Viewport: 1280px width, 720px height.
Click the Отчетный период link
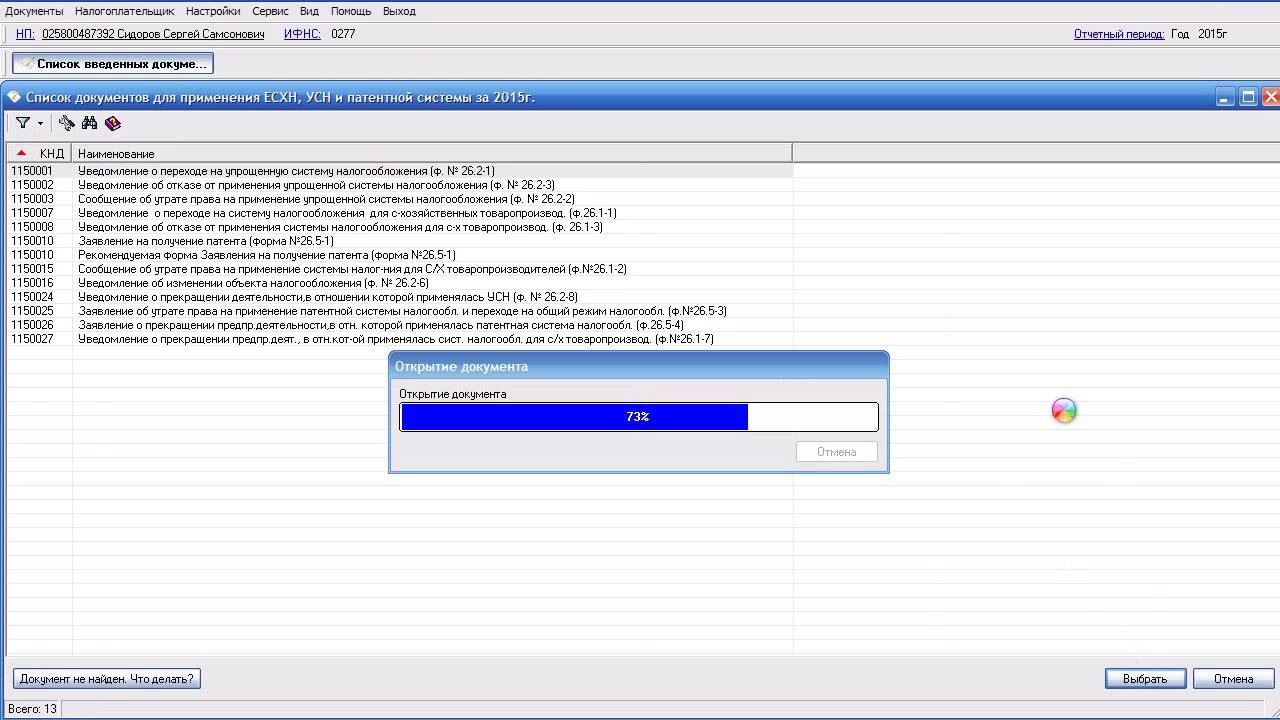(x=1119, y=34)
